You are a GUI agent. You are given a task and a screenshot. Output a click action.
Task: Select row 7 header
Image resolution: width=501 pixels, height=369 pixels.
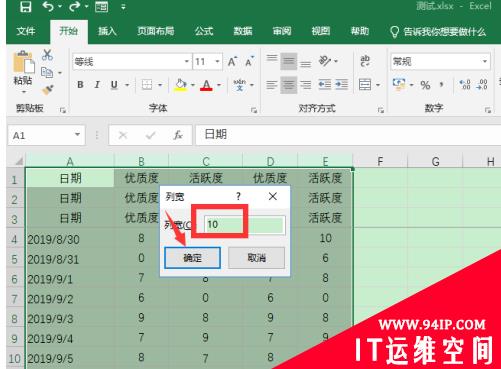15,299
